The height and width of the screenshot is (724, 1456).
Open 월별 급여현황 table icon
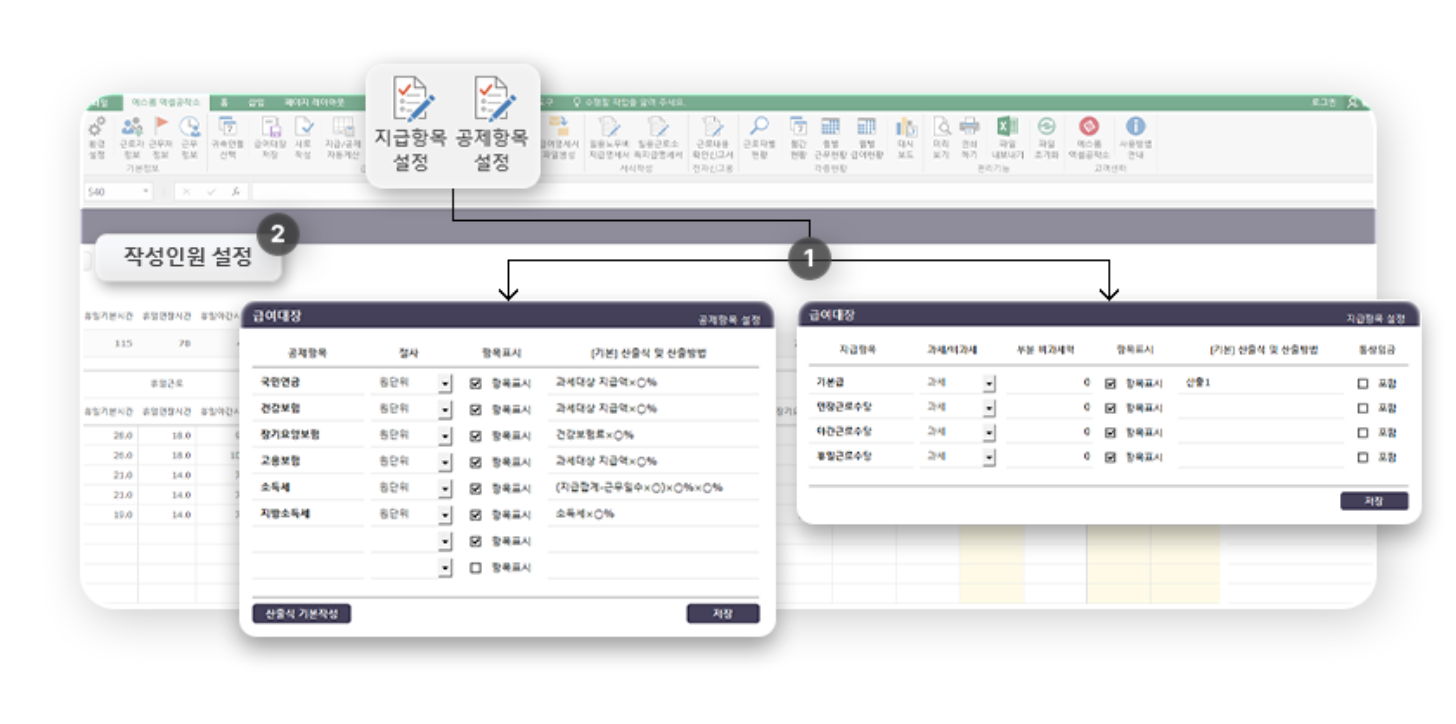[867, 127]
